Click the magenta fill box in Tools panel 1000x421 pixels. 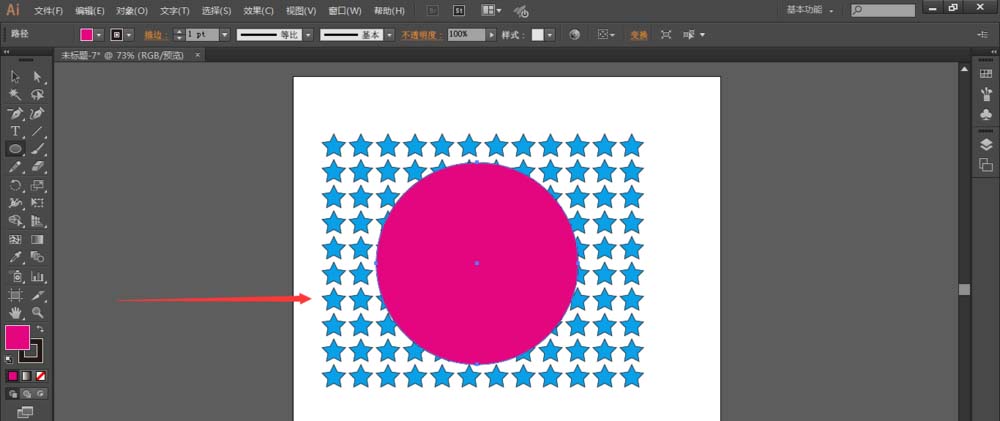point(17,337)
